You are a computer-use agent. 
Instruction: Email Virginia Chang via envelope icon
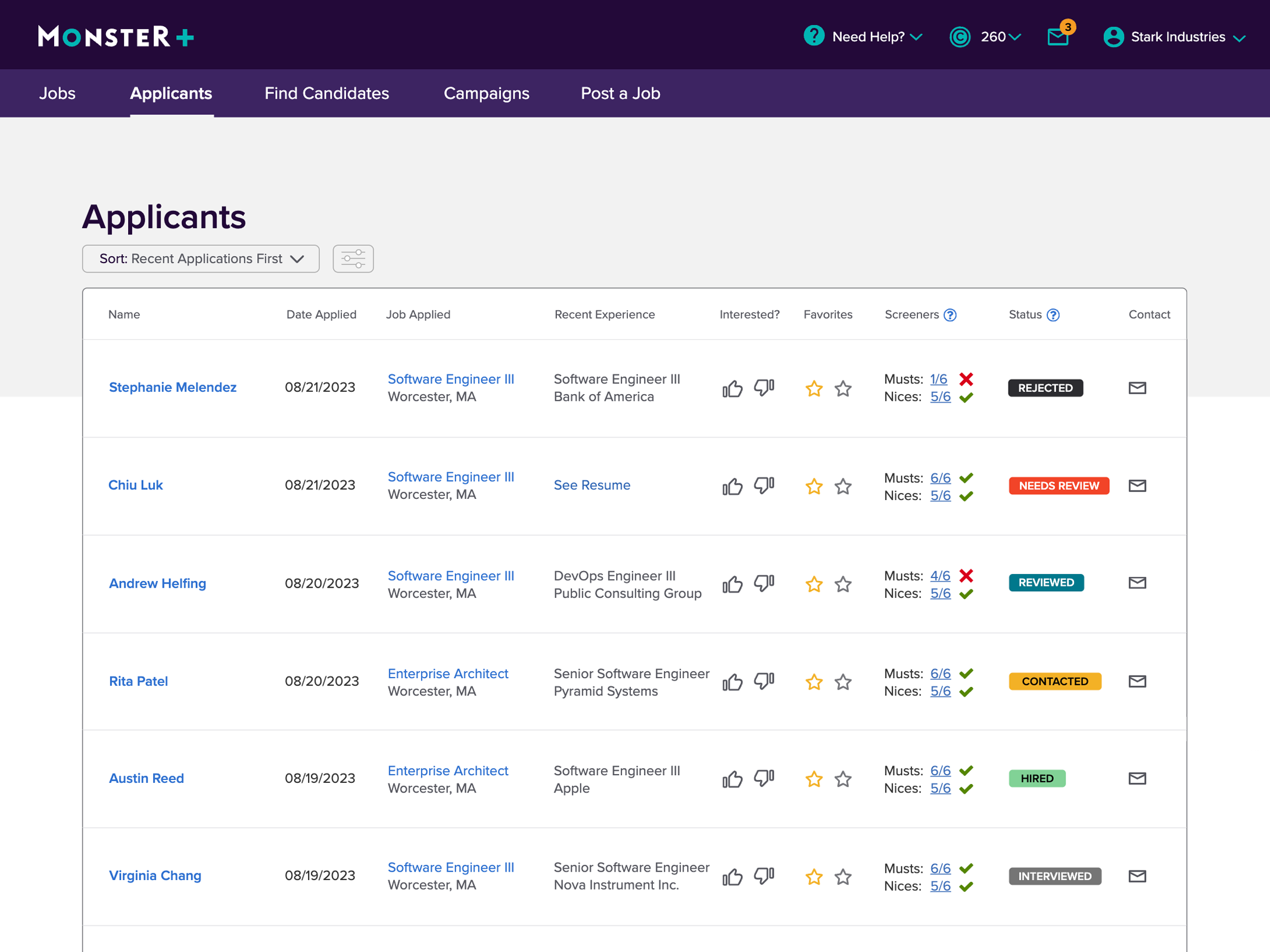pyautogui.click(x=1137, y=876)
